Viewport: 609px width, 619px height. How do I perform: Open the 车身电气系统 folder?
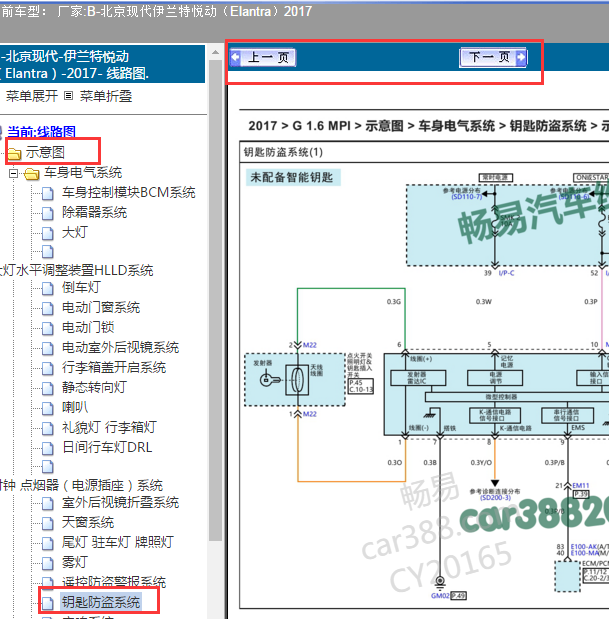point(83,172)
